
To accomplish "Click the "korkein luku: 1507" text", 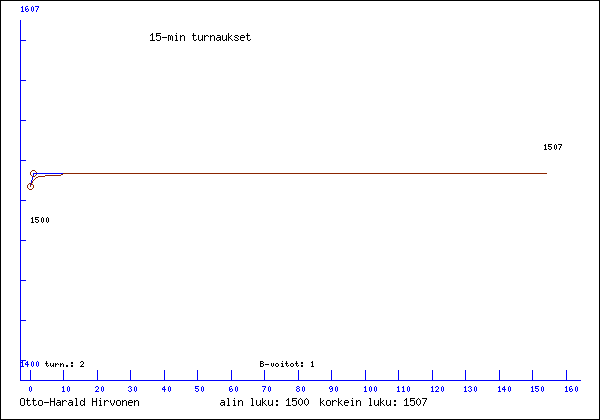I will click(x=373, y=402).
